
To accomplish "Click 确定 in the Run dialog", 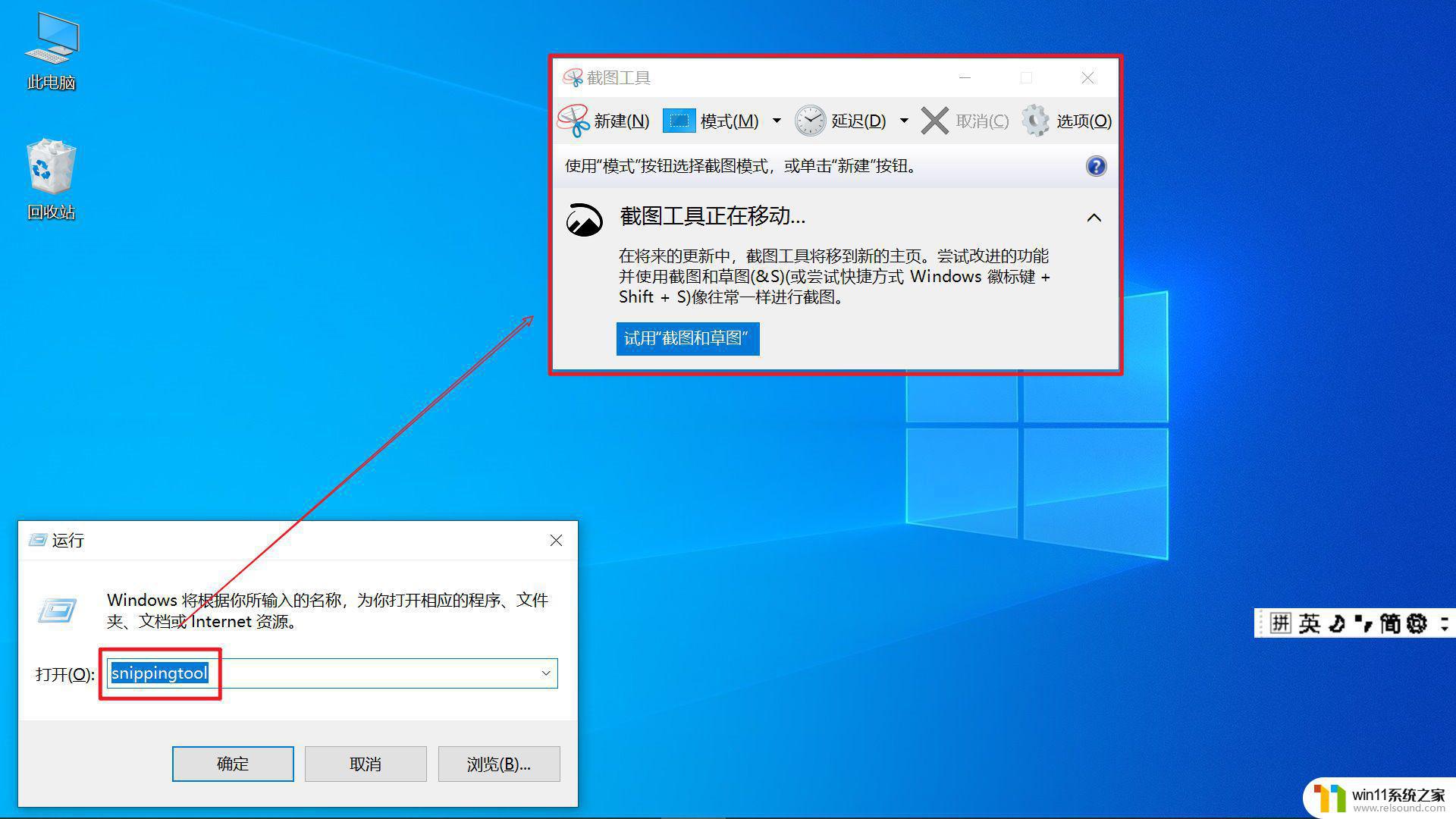I will (233, 764).
